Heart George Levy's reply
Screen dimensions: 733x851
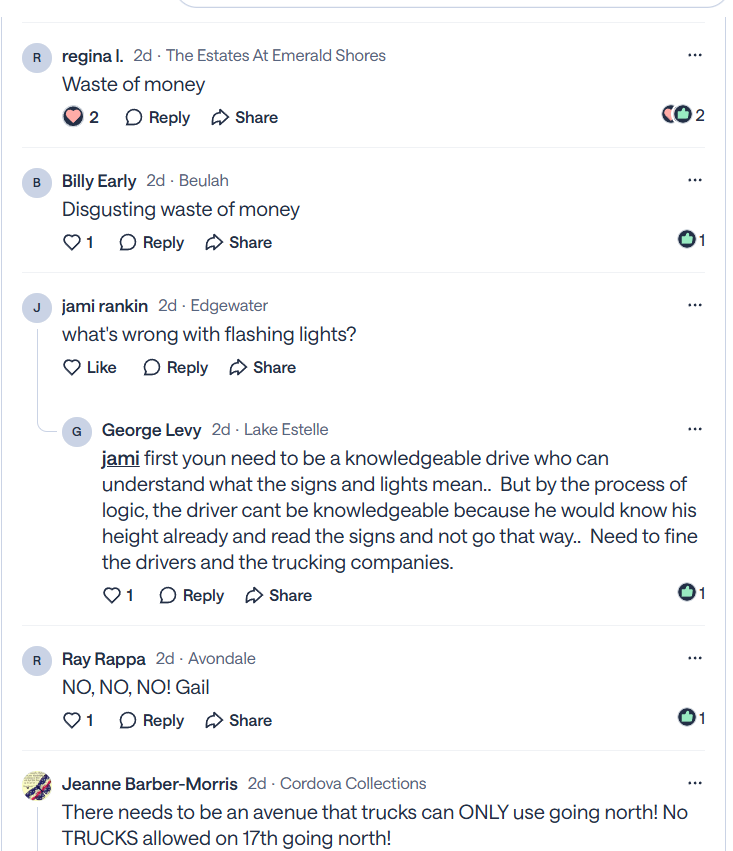[x=112, y=595]
